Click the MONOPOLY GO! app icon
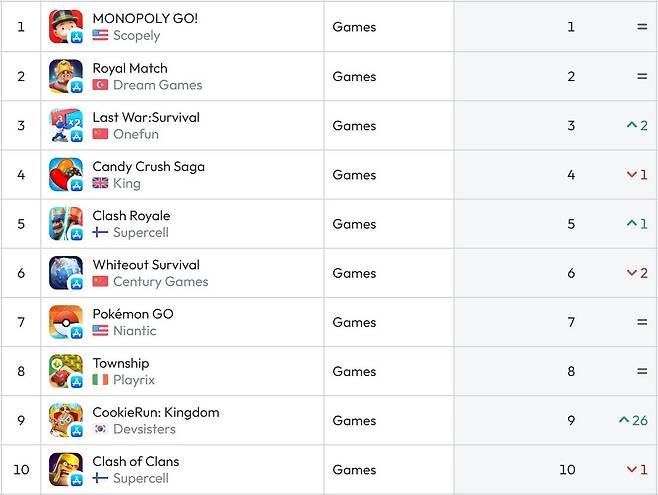 [x=66, y=27]
